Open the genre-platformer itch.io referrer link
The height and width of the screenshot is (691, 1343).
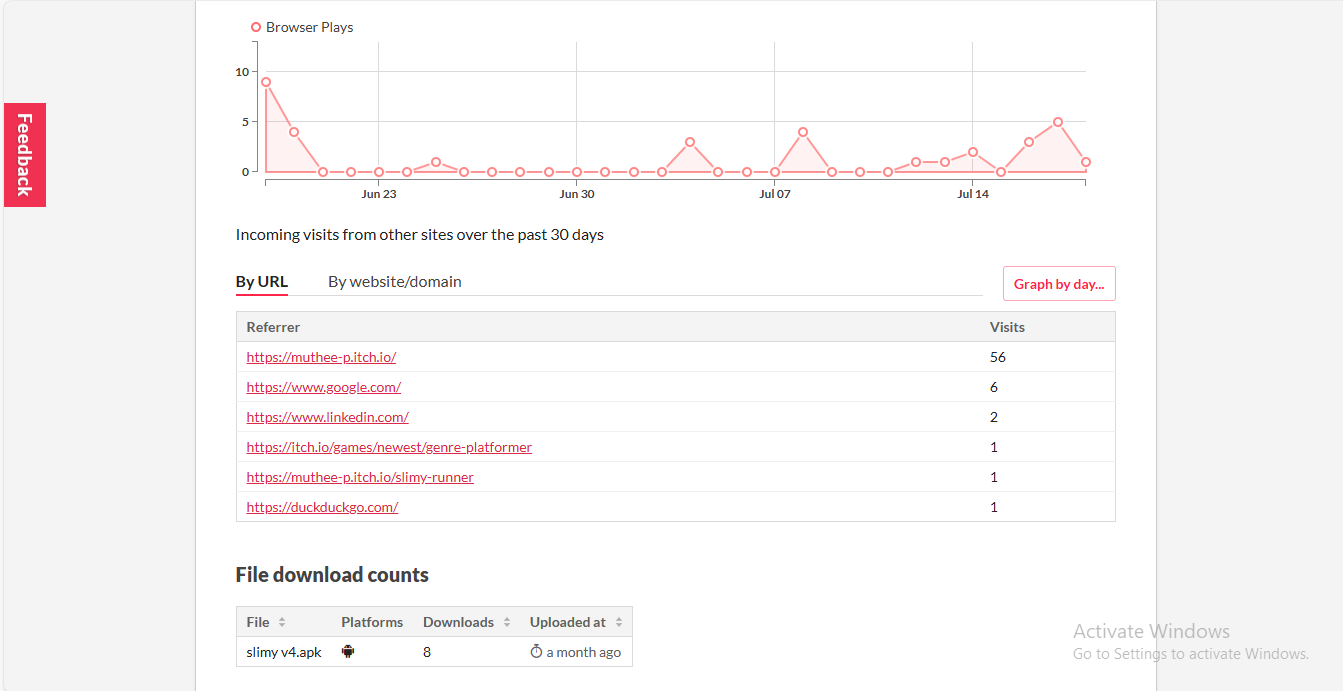389,447
